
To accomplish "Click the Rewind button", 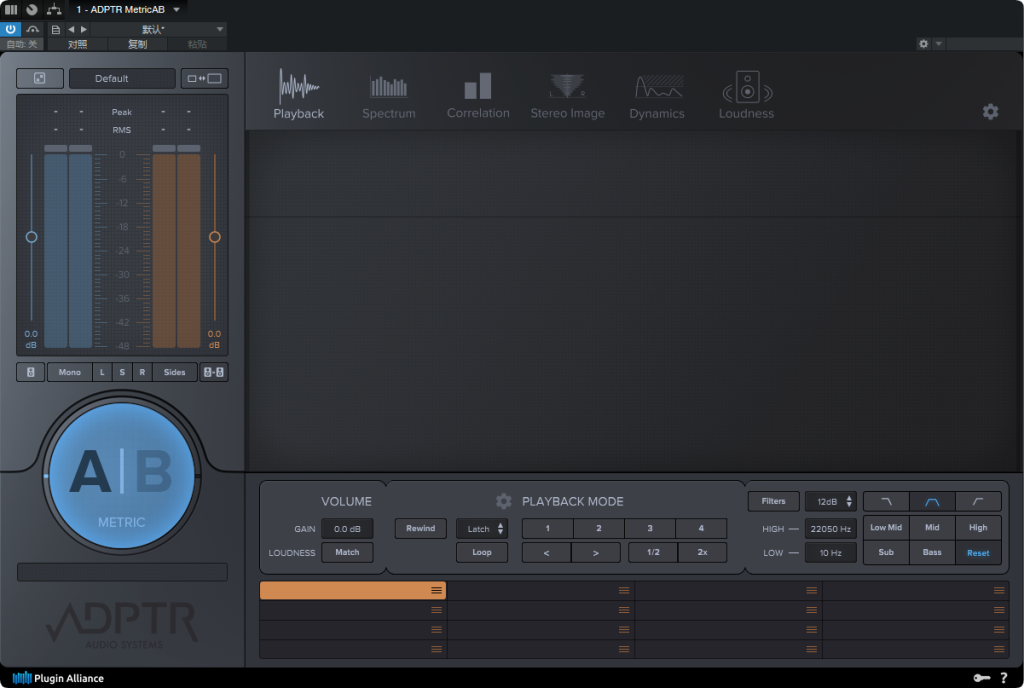I will 421,529.
